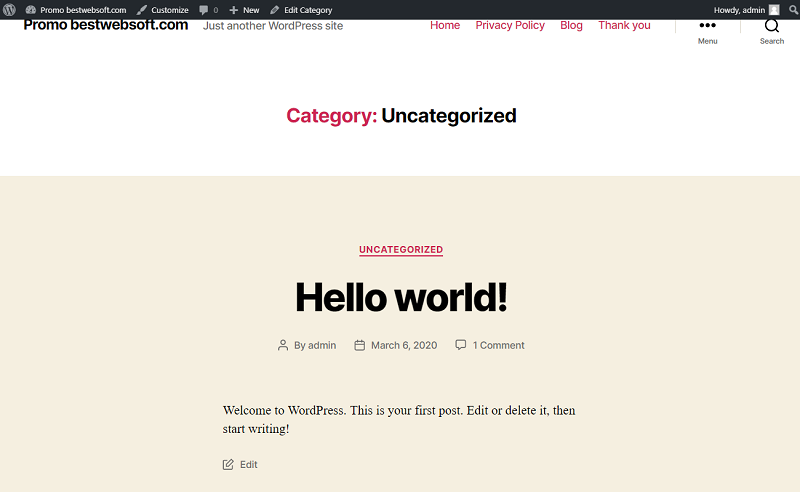Click the pencil icon beside Edit Category
The height and width of the screenshot is (492, 800).
click(x=274, y=10)
